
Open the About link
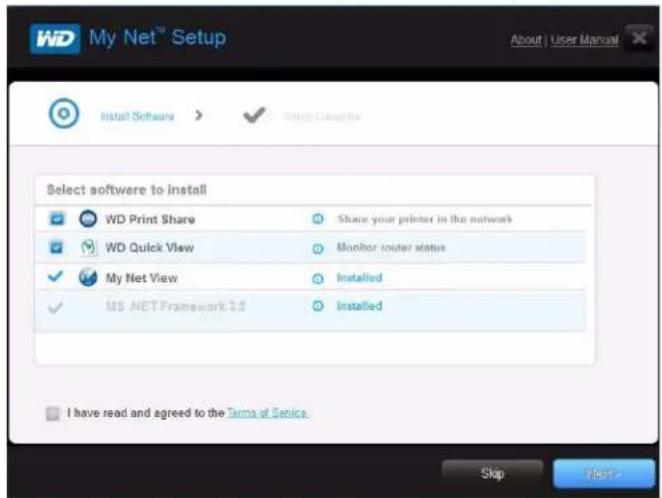(526, 40)
